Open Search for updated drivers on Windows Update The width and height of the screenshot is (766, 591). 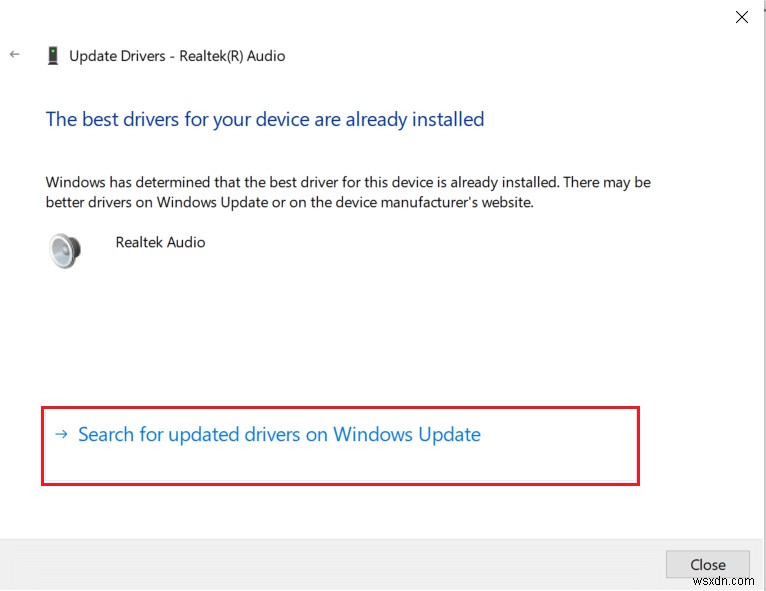279,435
